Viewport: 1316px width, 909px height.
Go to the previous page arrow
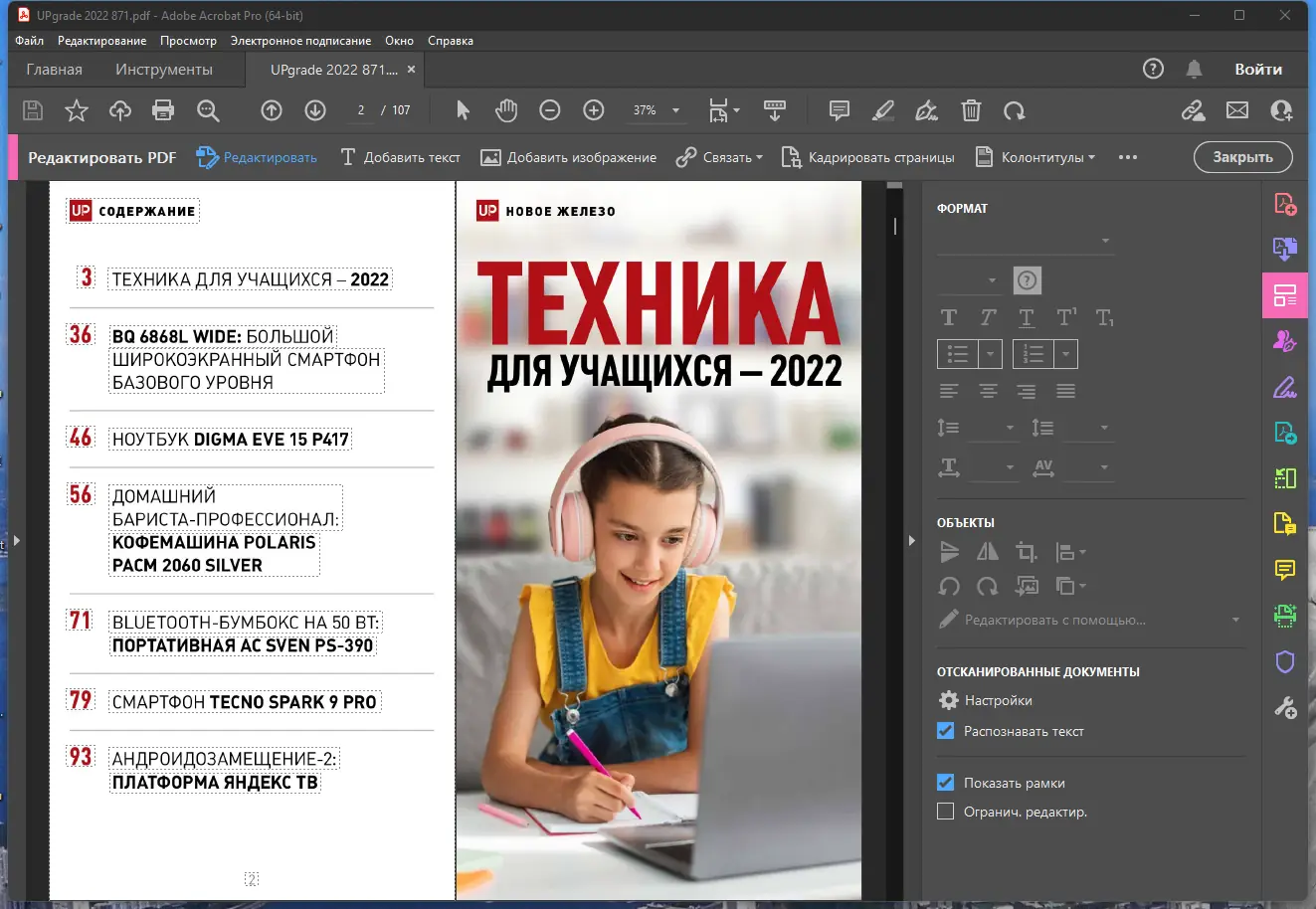point(272,110)
